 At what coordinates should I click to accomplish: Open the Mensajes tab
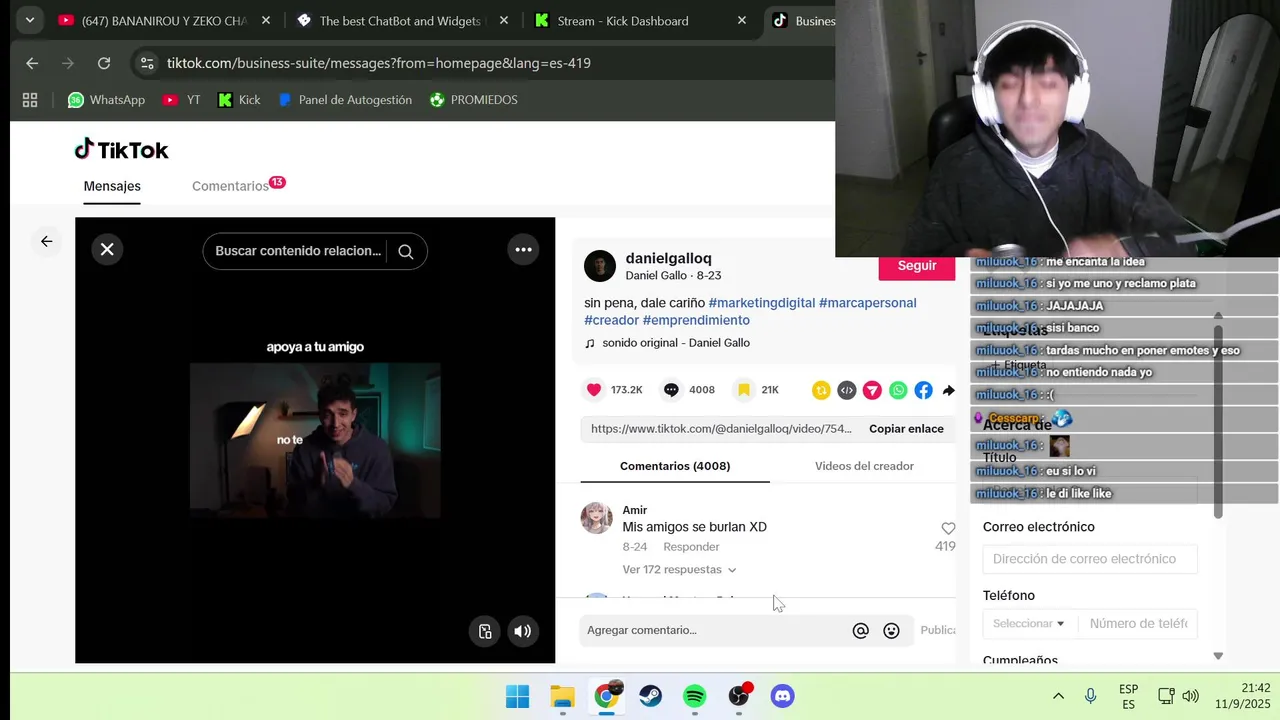coord(112,186)
